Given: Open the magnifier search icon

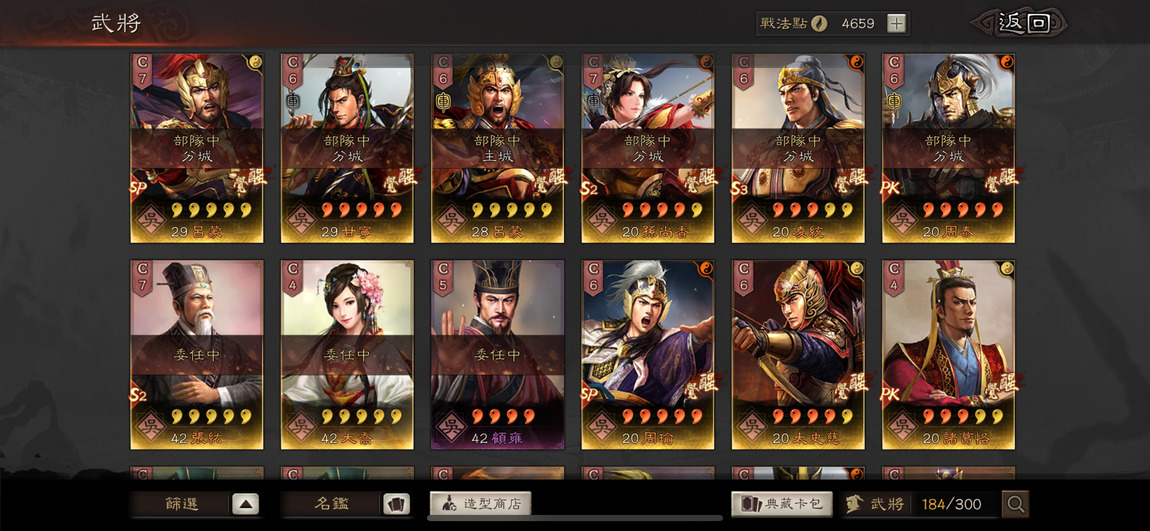Looking at the screenshot, I should pos(1016,504).
